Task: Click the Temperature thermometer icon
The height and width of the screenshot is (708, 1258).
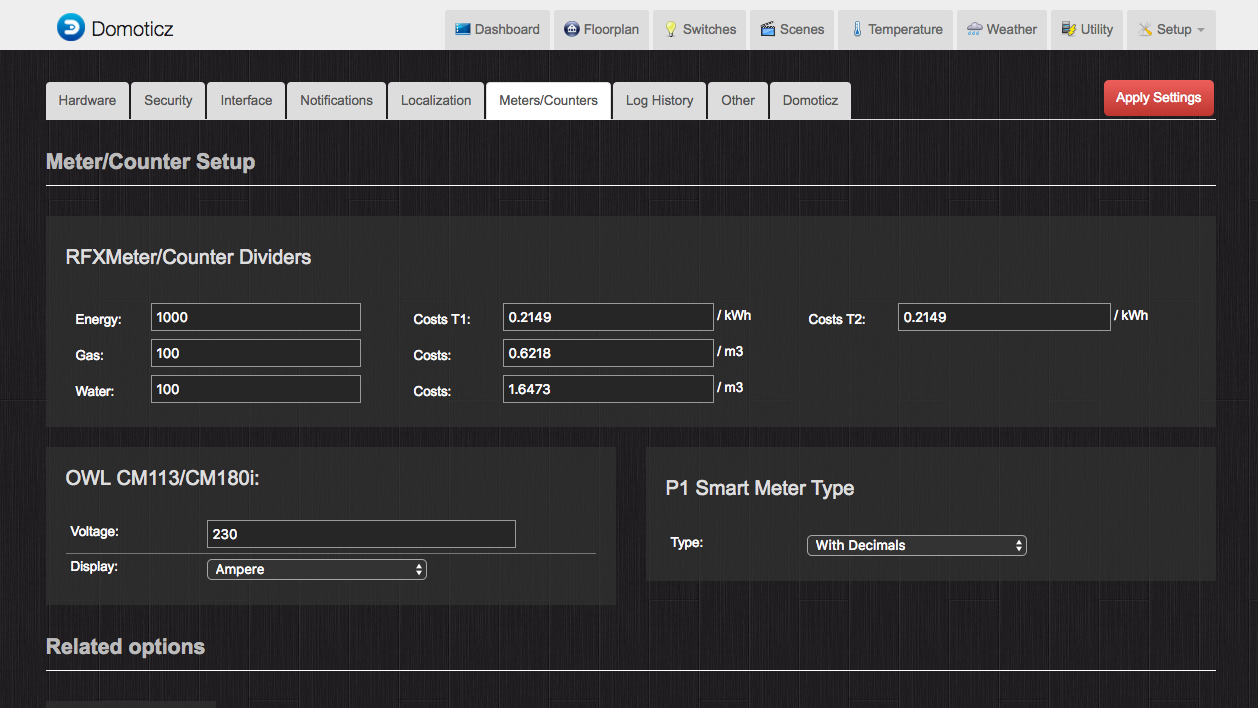Action: tap(857, 29)
